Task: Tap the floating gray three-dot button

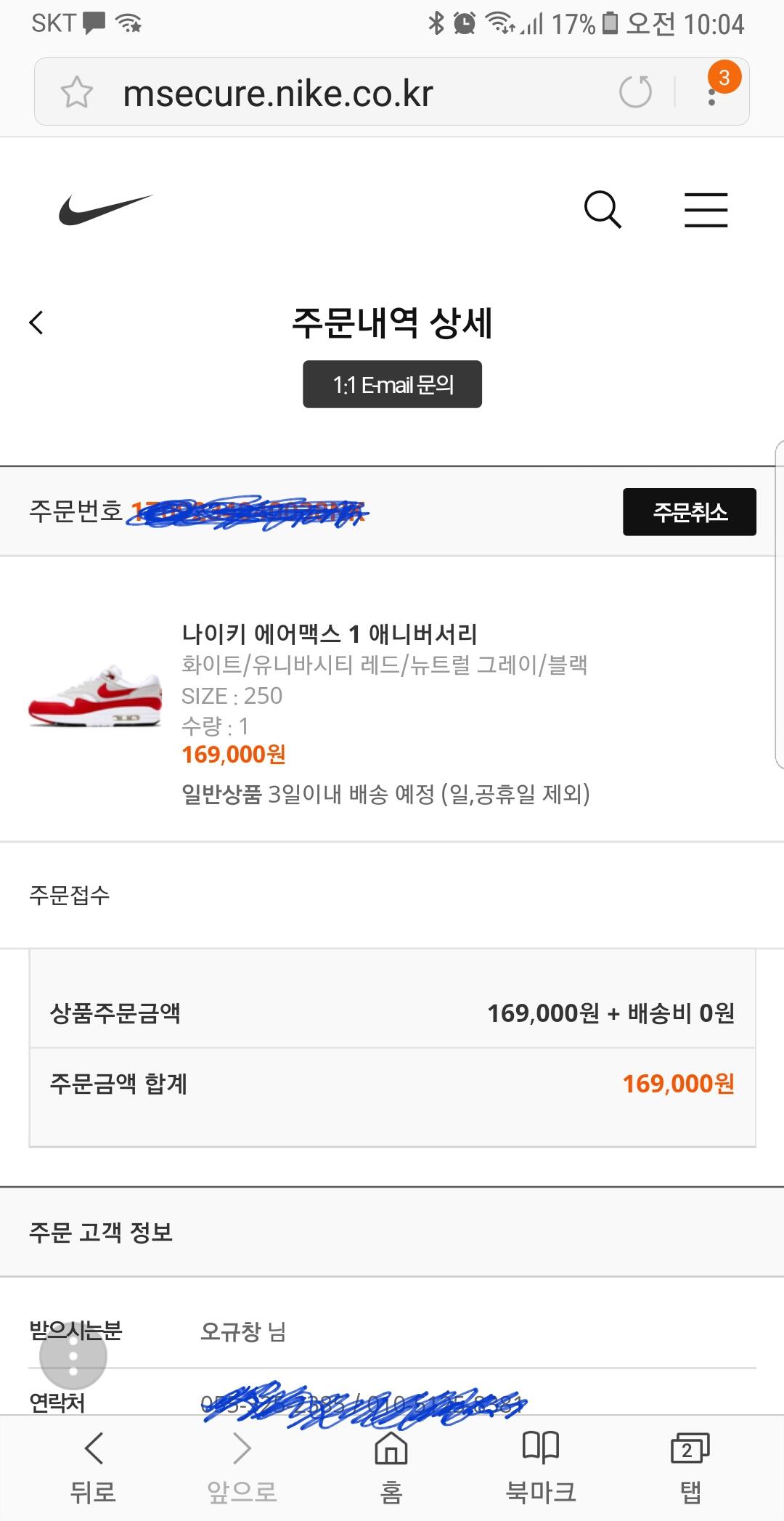Action: click(73, 1355)
